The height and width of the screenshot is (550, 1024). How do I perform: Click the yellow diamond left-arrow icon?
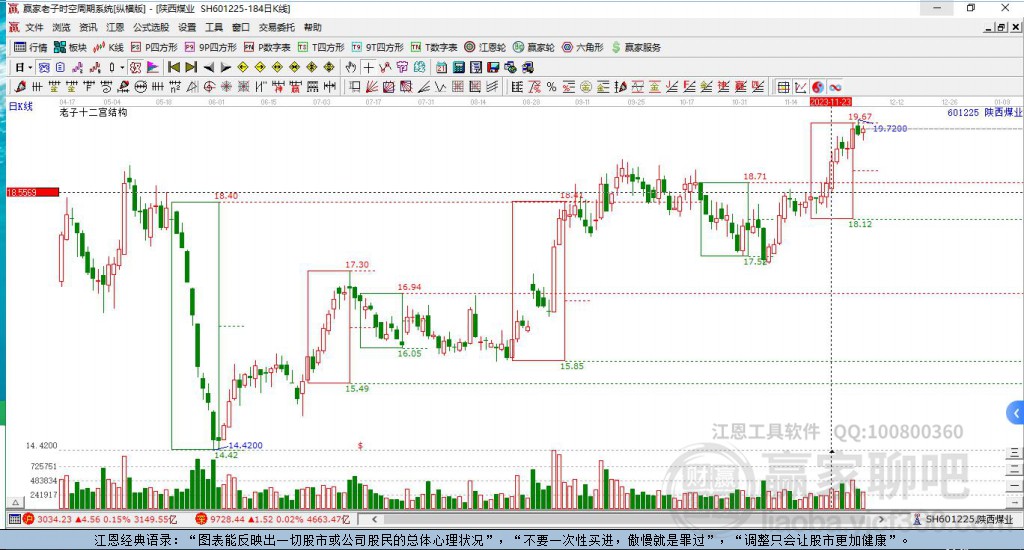click(x=242, y=67)
